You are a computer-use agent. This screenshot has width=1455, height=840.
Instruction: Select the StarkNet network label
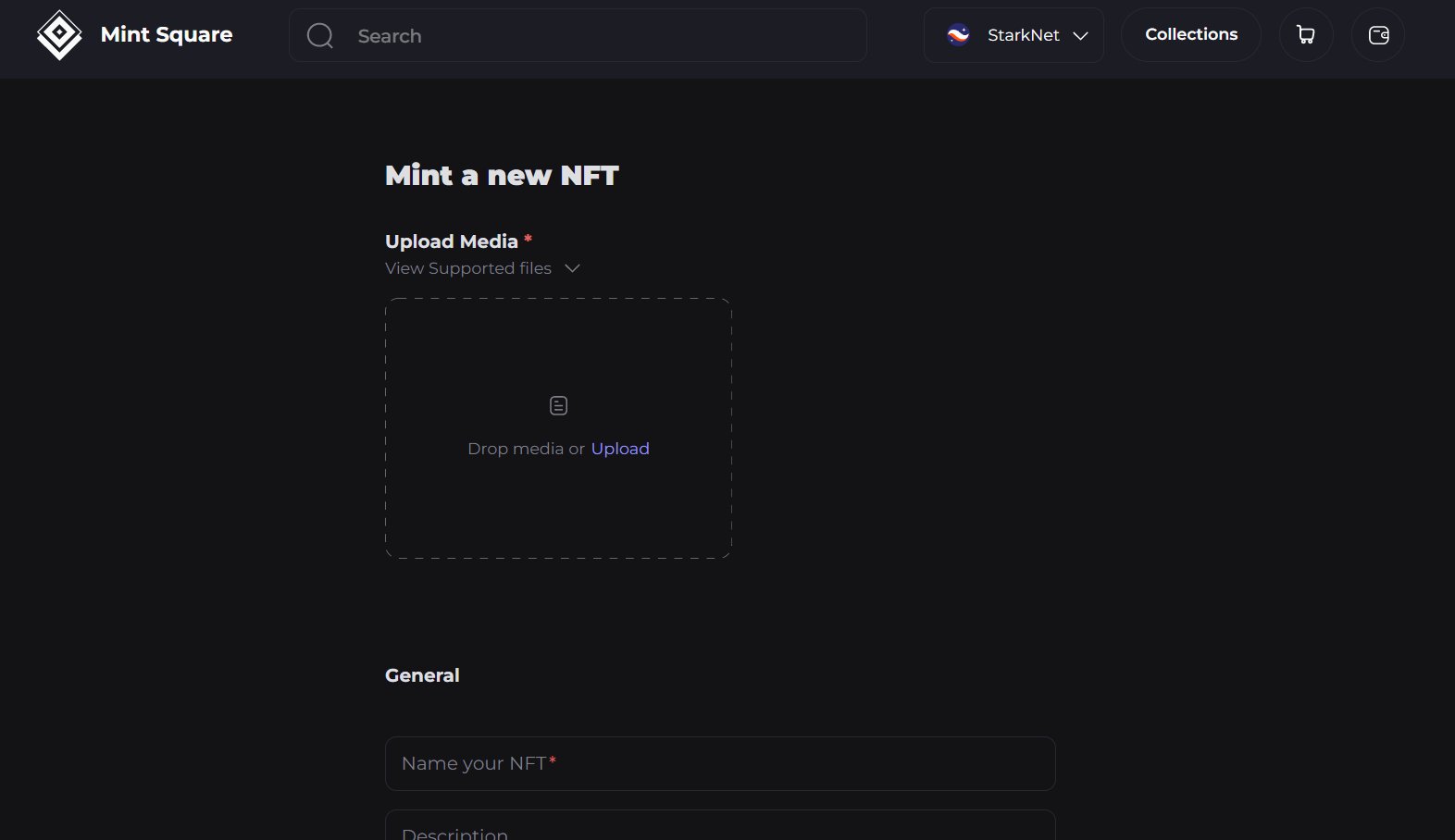(1023, 35)
